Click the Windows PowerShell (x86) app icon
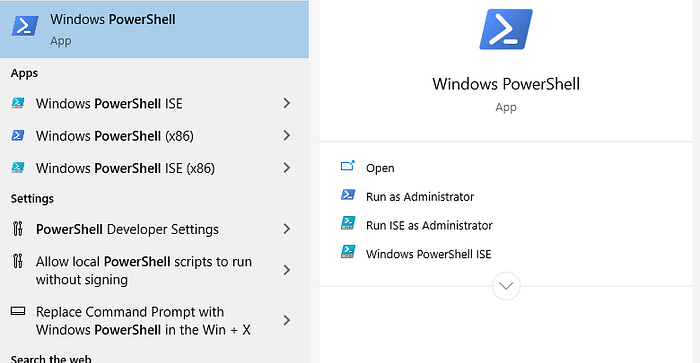 [18, 135]
